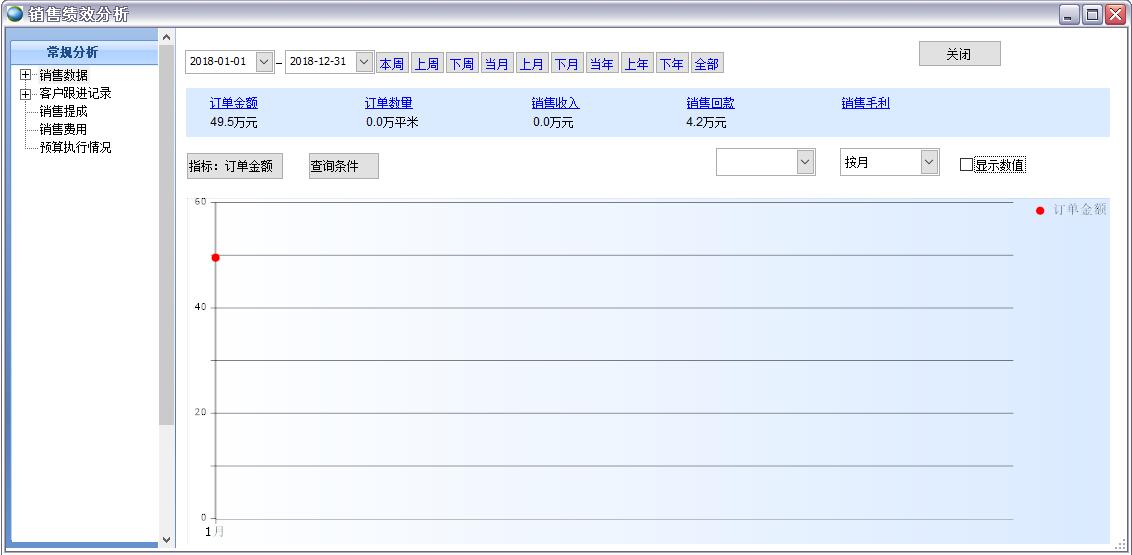Select the 上年 date range button
Viewport: 1132px width, 555px height.
coord(636,64)
